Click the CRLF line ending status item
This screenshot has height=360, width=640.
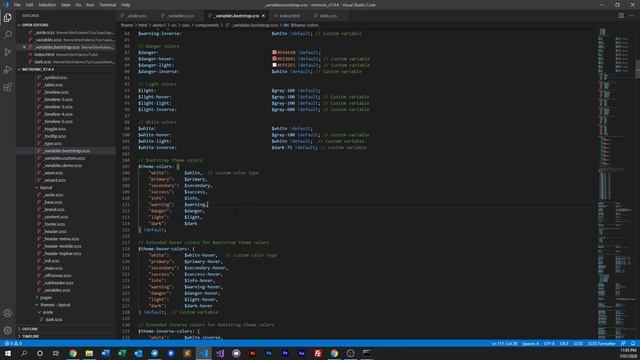pos(564,343)
